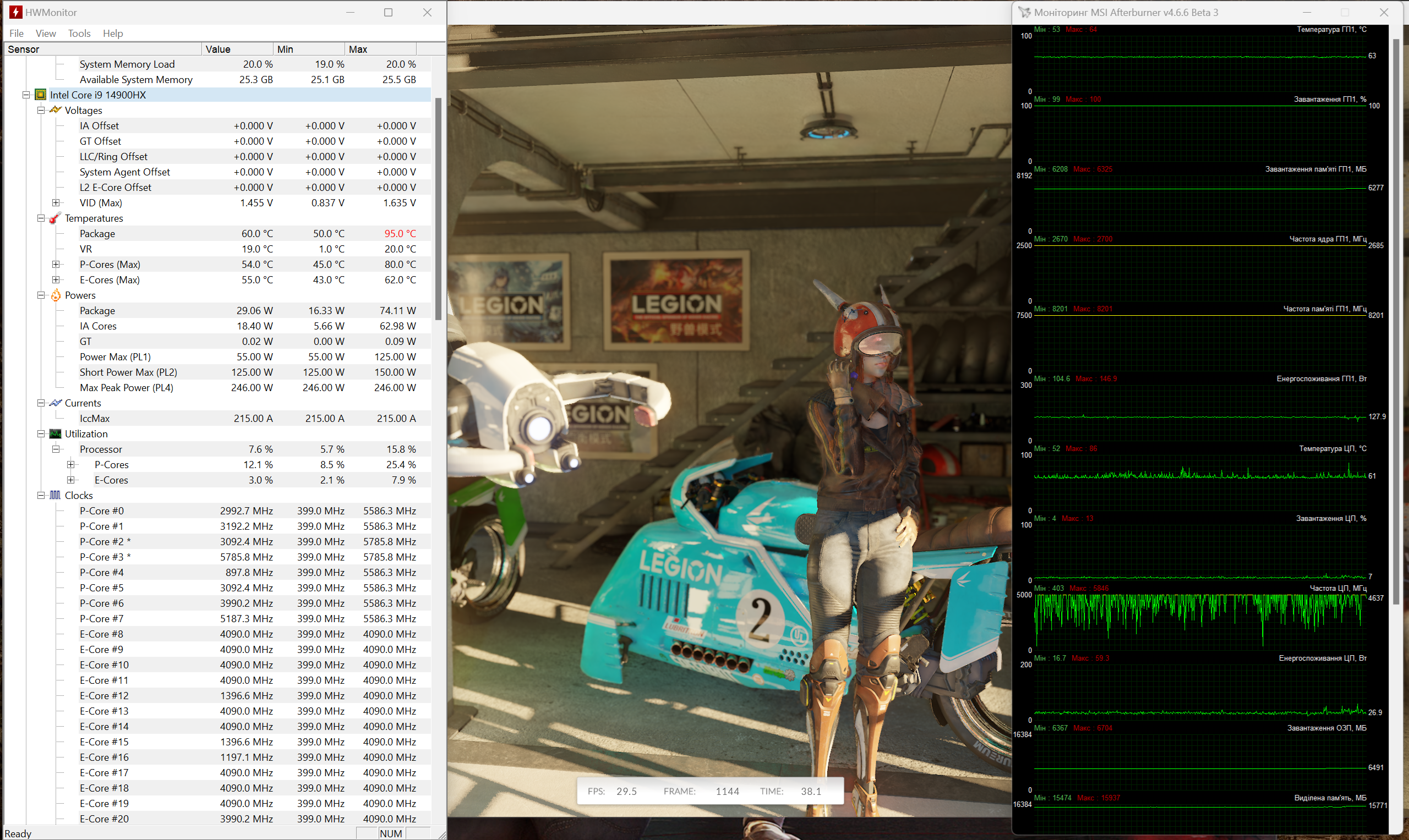Click the Currents wave icon

pyautogui.click(x=56, y=403)
